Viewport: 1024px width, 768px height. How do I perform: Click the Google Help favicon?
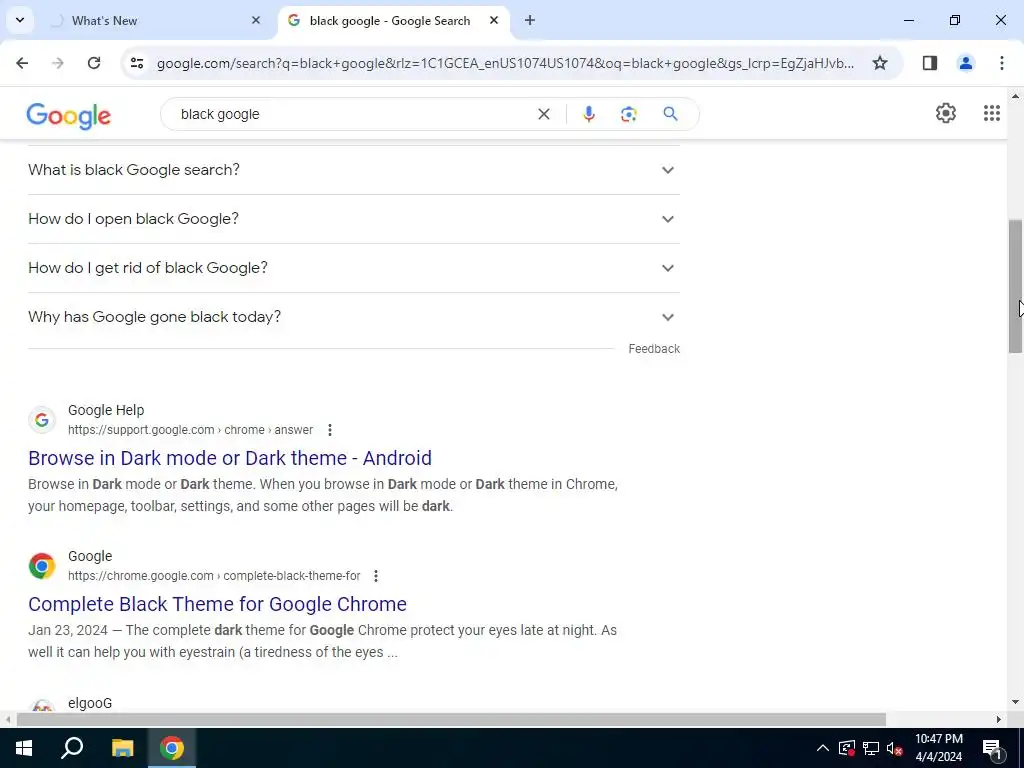pos(42,420)
